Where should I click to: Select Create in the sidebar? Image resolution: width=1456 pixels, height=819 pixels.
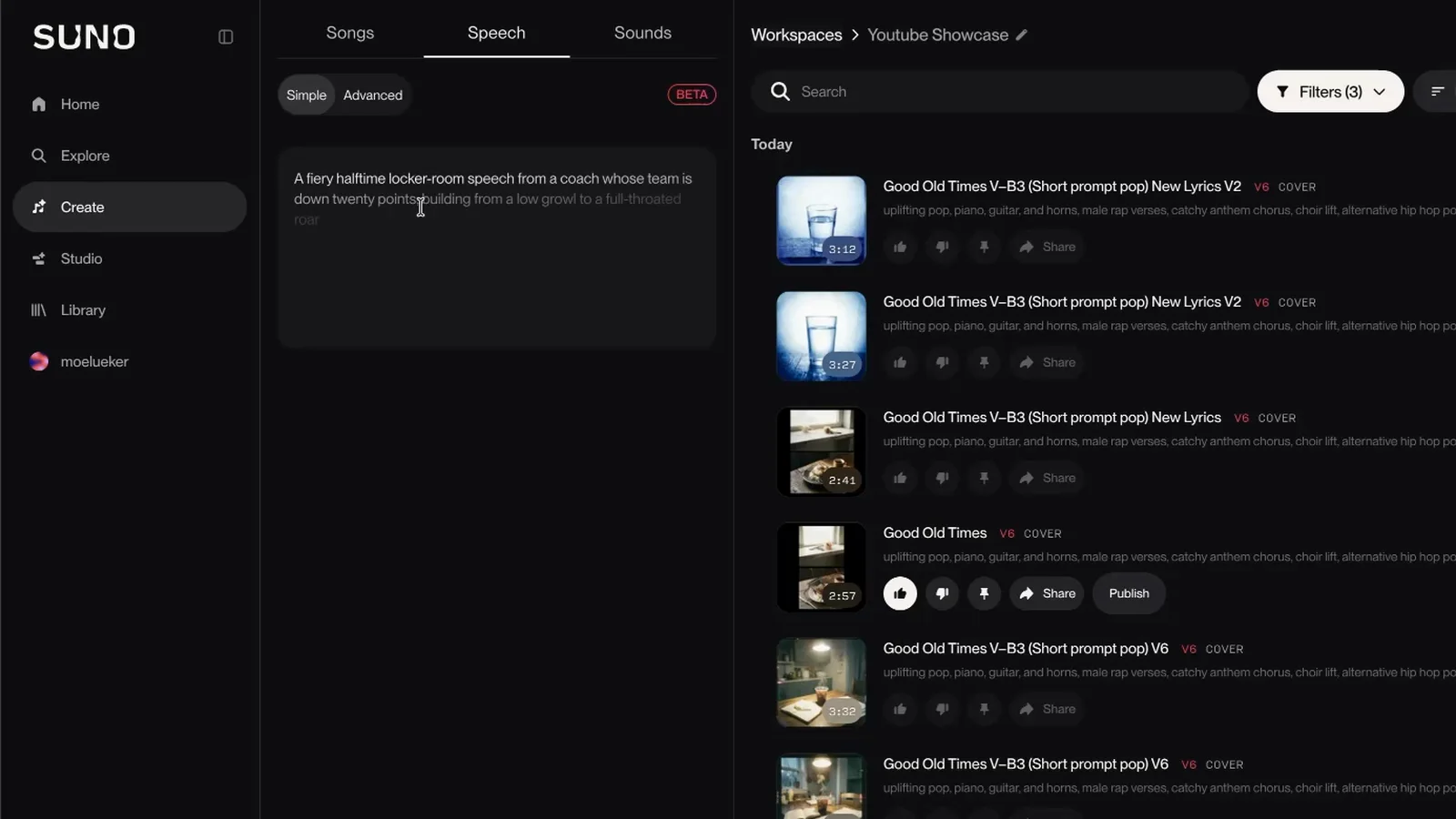tap(129, 207)
